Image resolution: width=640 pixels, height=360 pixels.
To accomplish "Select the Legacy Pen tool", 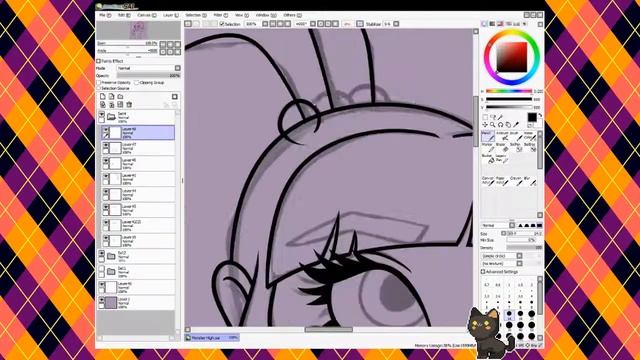I will coord(502,158).
